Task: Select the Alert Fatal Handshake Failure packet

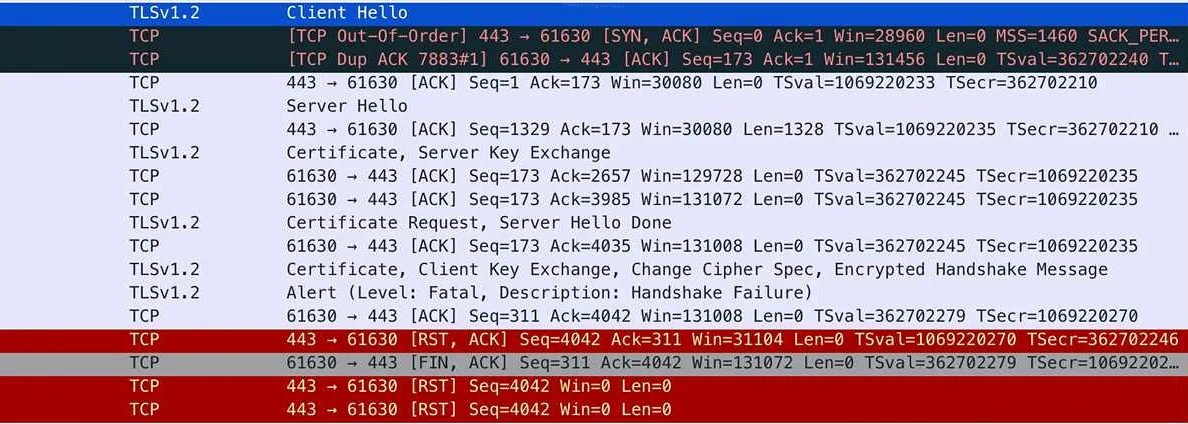Action: (594, 293)
